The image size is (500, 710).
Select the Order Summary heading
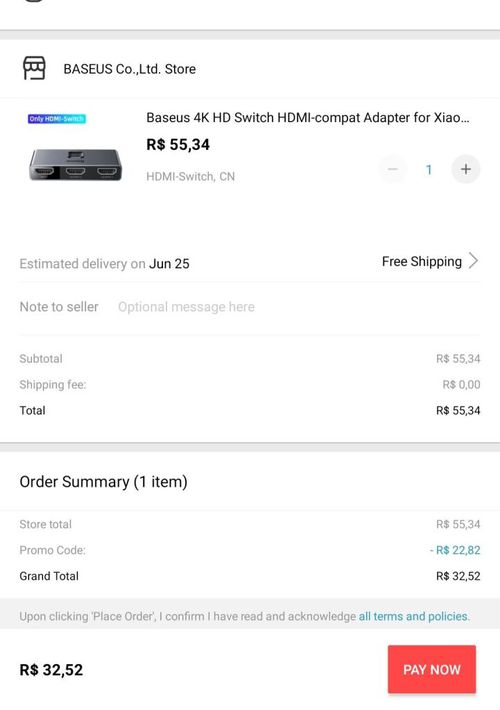(x=103, y=482)
